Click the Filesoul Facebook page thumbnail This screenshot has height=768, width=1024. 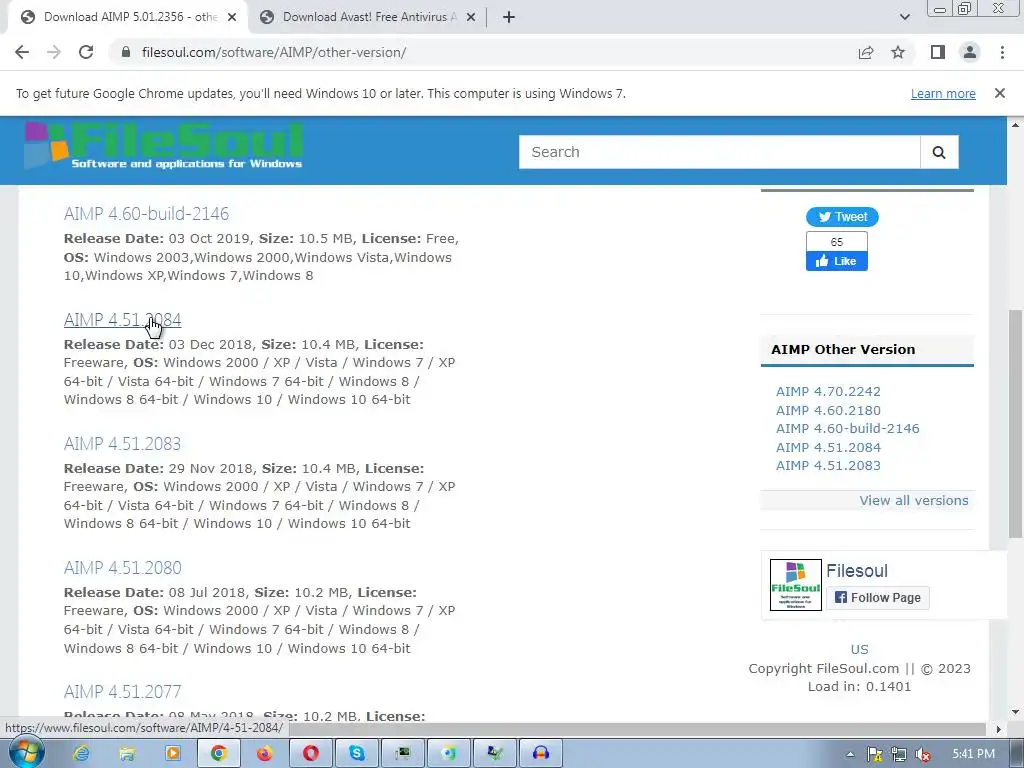point(795,585)
